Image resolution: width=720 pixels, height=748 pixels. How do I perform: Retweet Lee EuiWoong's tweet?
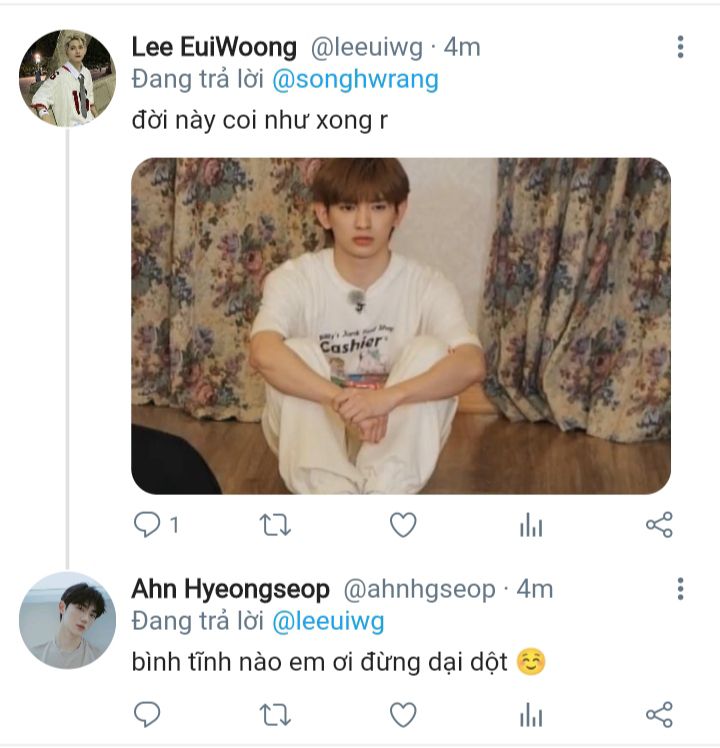pyautogui.click(x=275, y=524)
